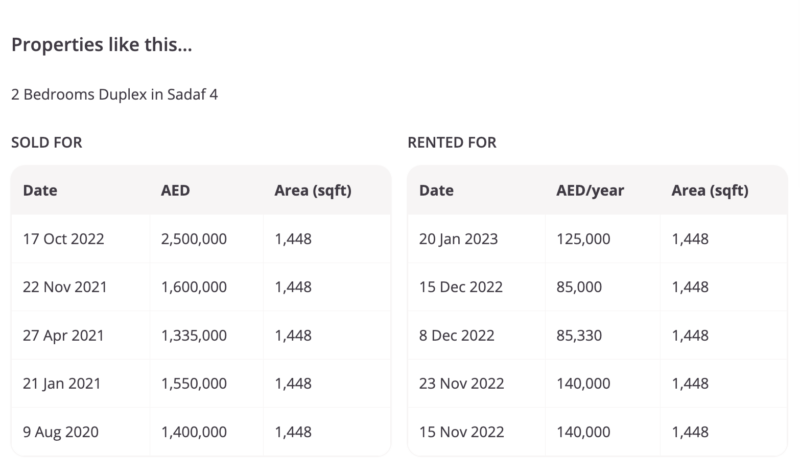Click the AED column header
The height and width of the screenshot is (476, 800).
coord(175,190)
